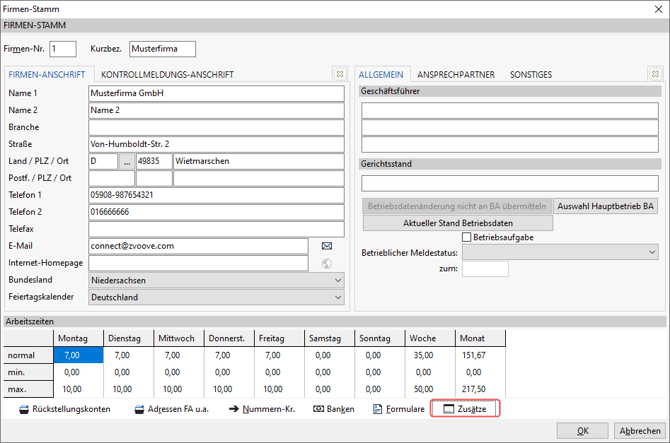The height and width of the screenshot is (443, 670).
Task: Click into the Telefax input field
Action: pyautogui.click(x=214, y=229)
